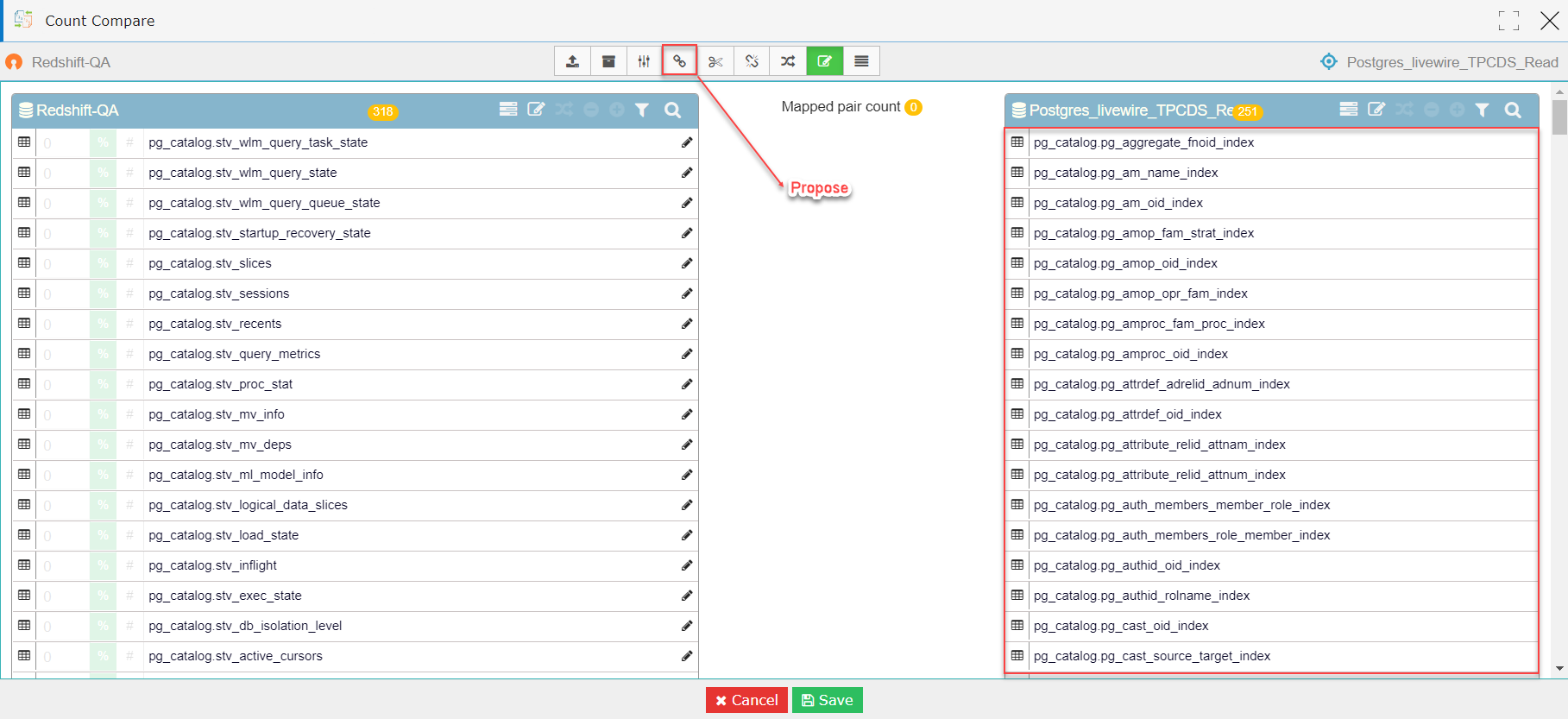Click the table icon beside pg_am_name_index

pyautogui.click(x=1017, y=173)
